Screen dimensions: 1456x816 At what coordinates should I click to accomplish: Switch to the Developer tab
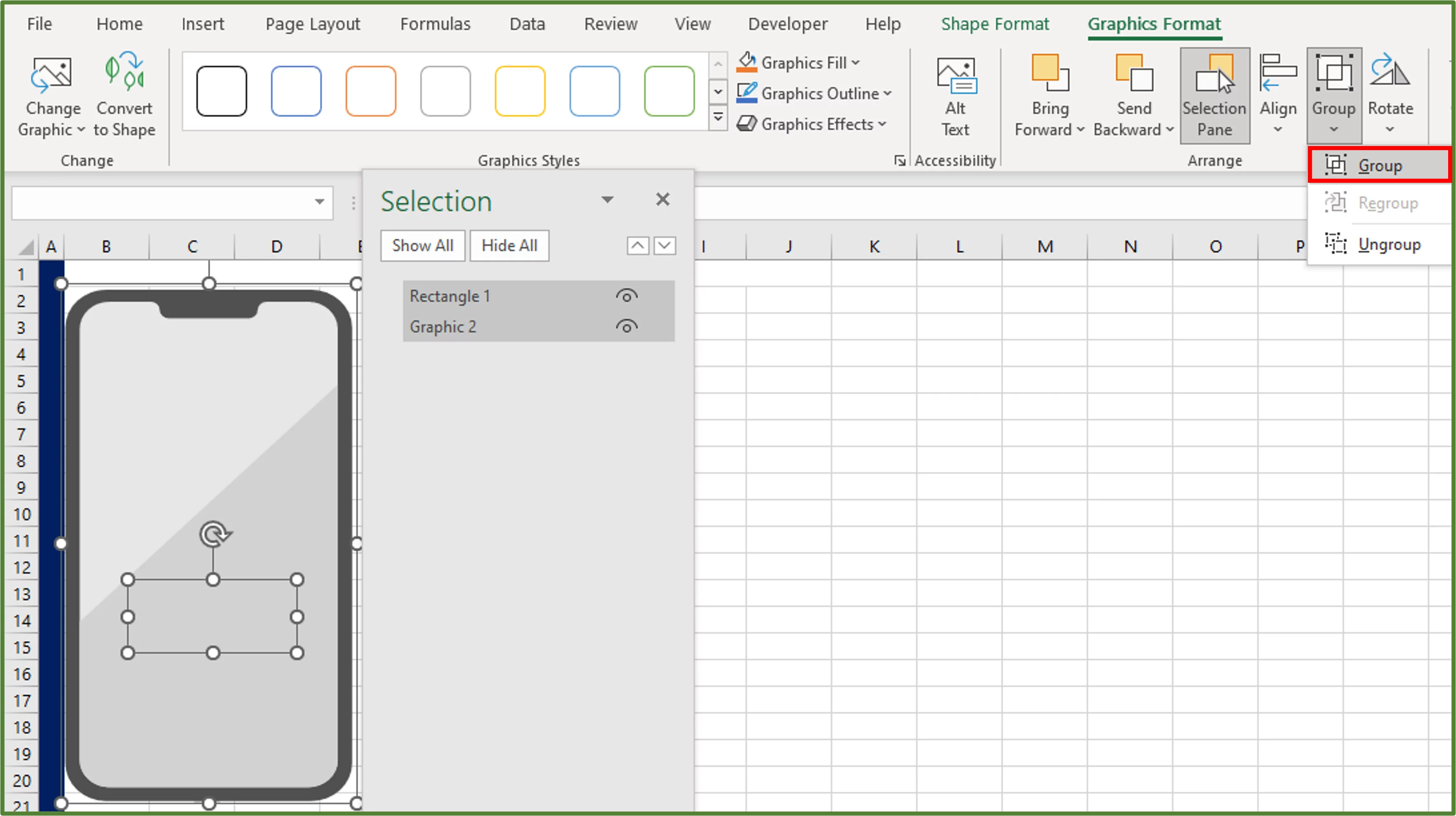(x=787, y=24)
